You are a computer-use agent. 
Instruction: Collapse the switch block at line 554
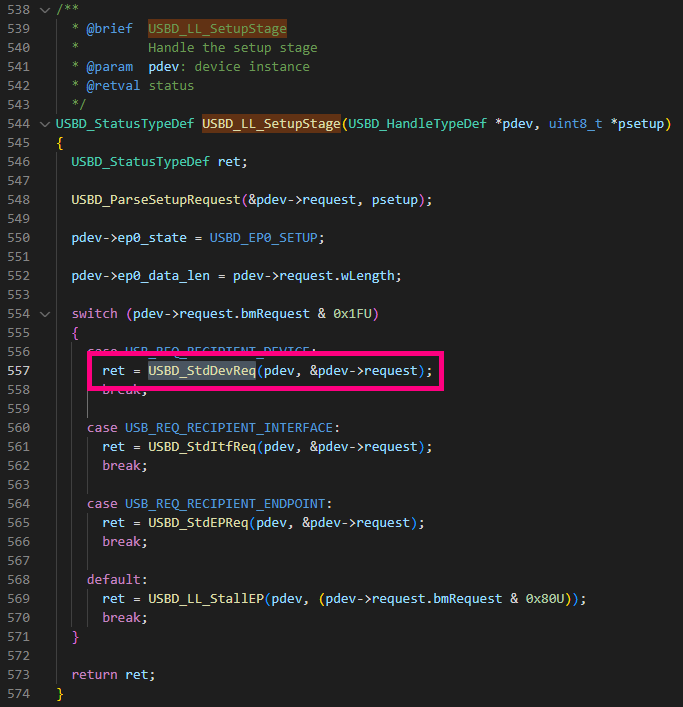pyautogui.click(x=45, y=314)
